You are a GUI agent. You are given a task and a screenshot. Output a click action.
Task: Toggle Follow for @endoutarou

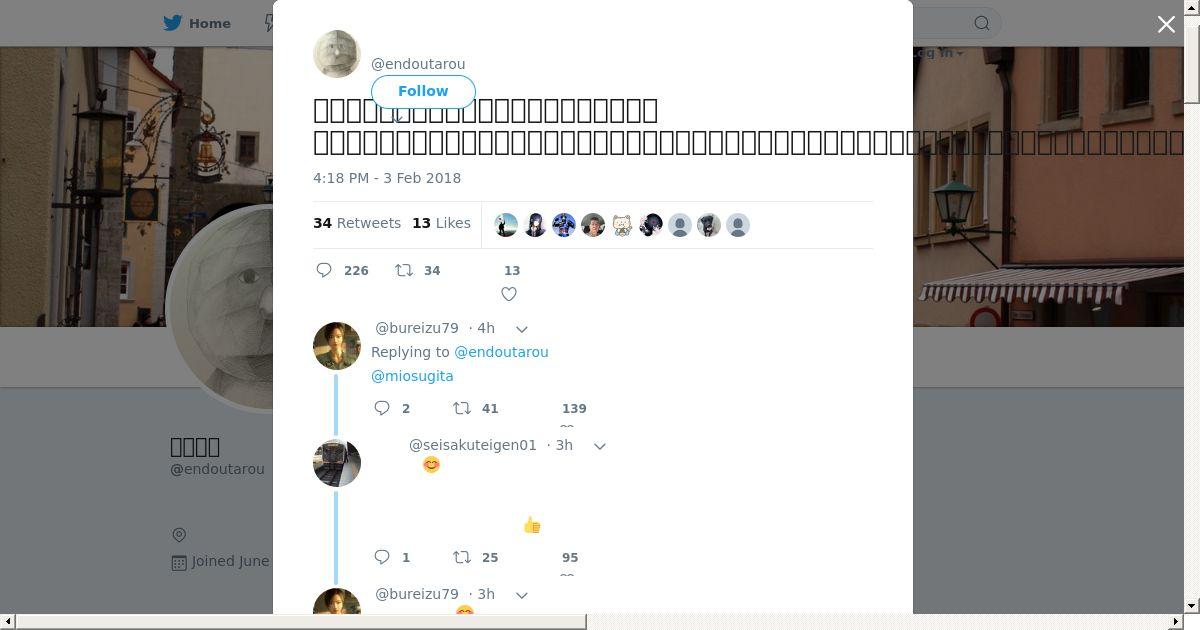pos(423,91)
